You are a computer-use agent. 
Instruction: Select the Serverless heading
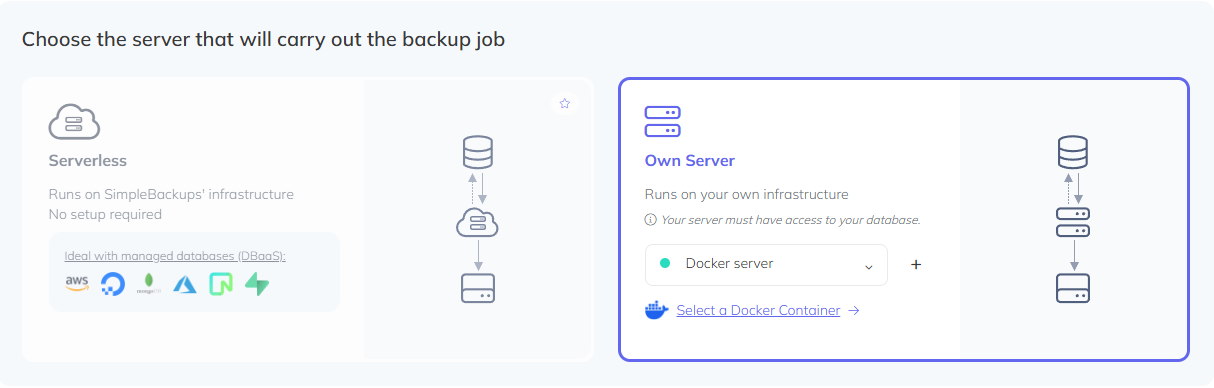tap(88, 160)
